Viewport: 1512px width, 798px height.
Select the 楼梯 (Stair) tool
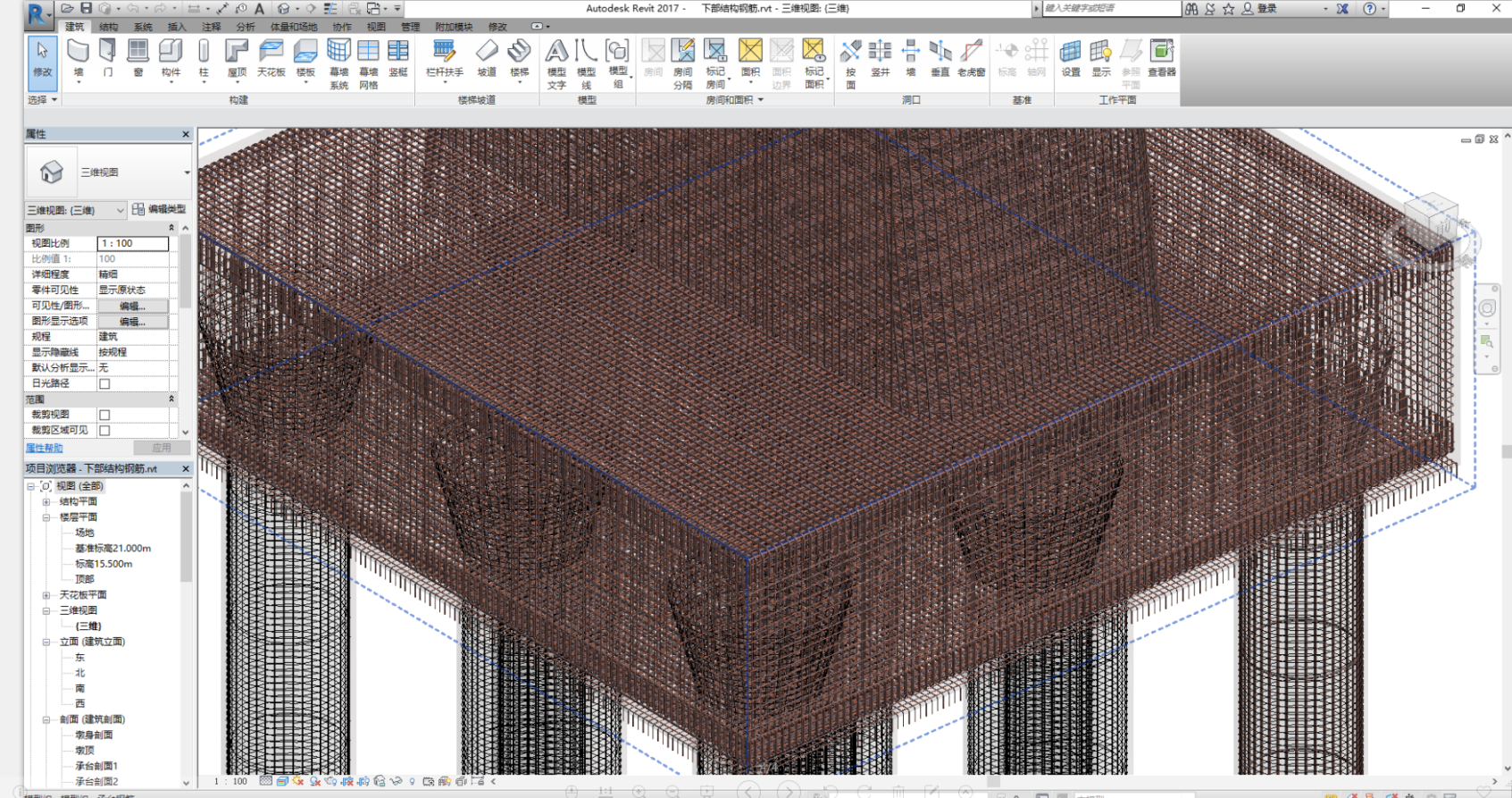520,60
